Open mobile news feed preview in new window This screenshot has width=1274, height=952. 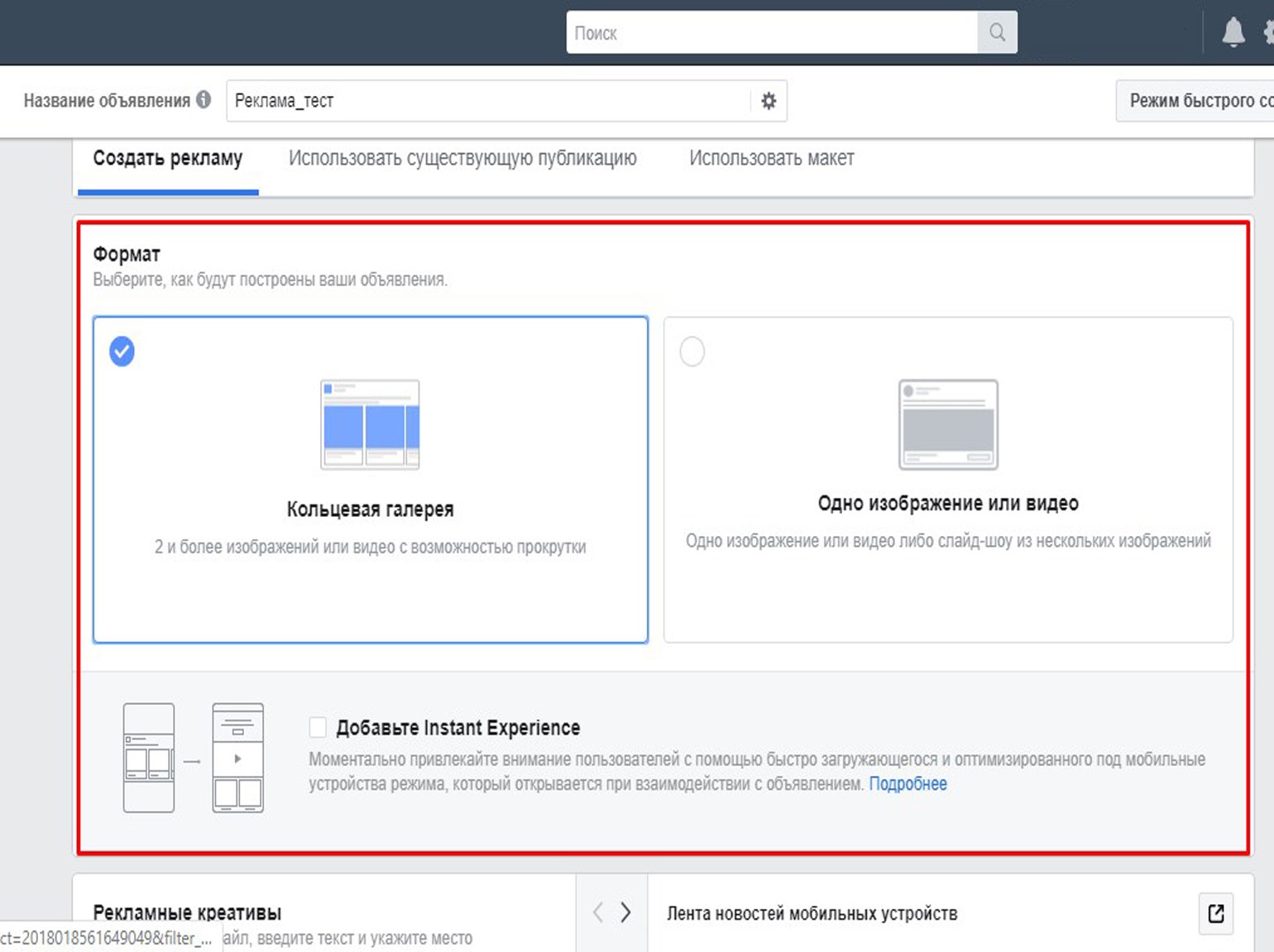[x=1215, y=913]
